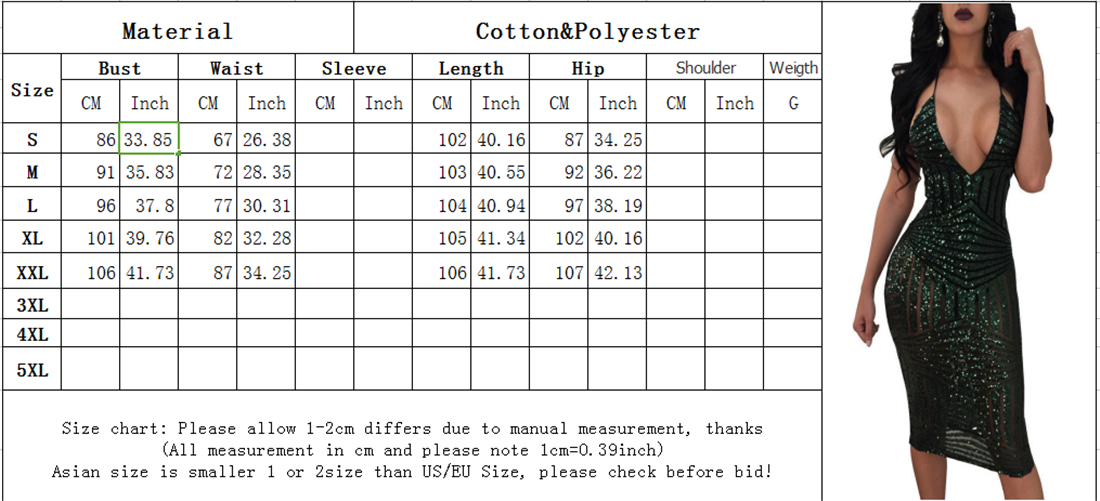The width and height of the screenshot is (1100, 501).
Task: Select the Length column header
Action: click(471, 69)
